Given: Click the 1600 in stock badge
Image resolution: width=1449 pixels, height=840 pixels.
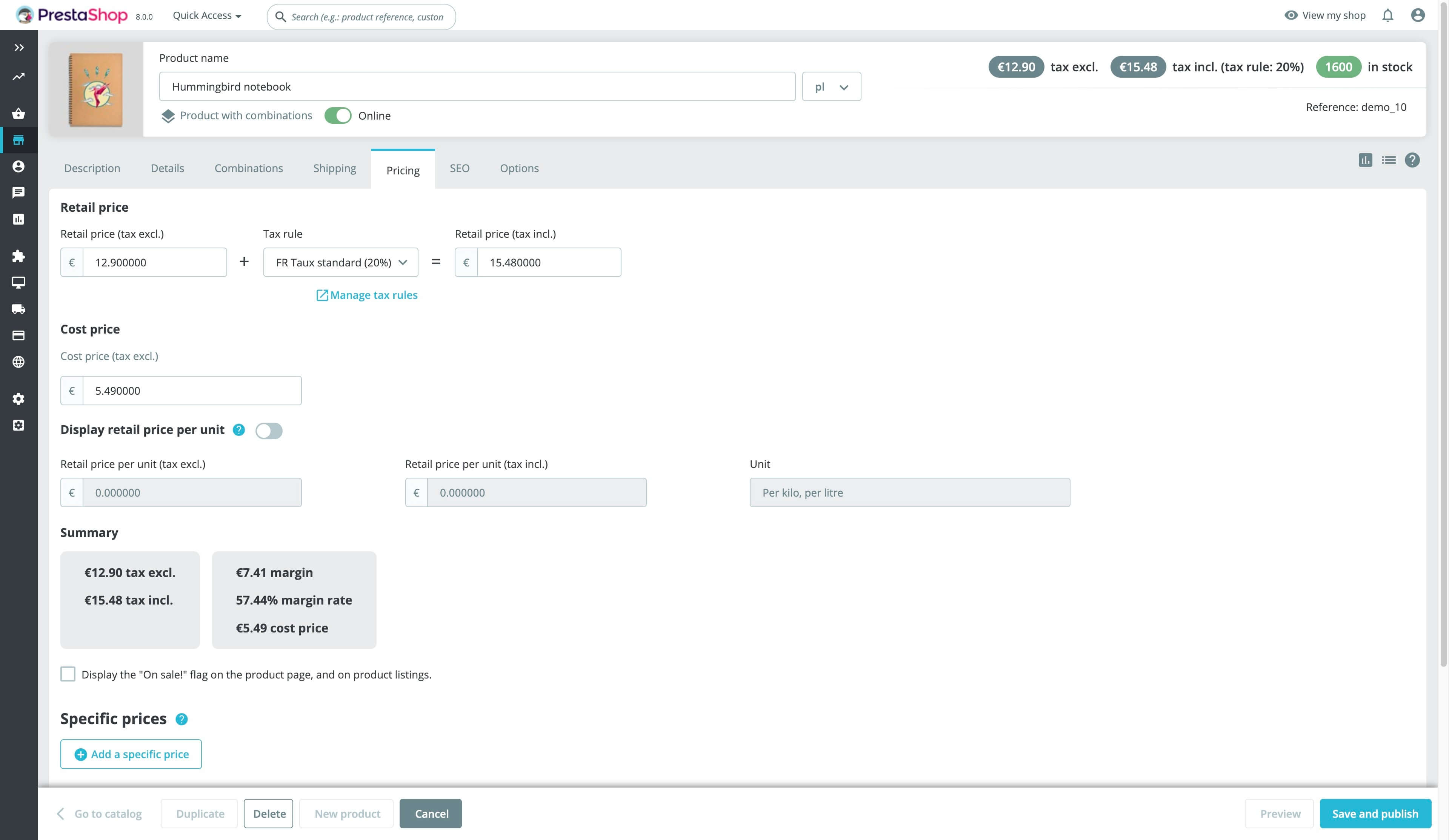Looking at the screenshot, I should (1338, 67).
